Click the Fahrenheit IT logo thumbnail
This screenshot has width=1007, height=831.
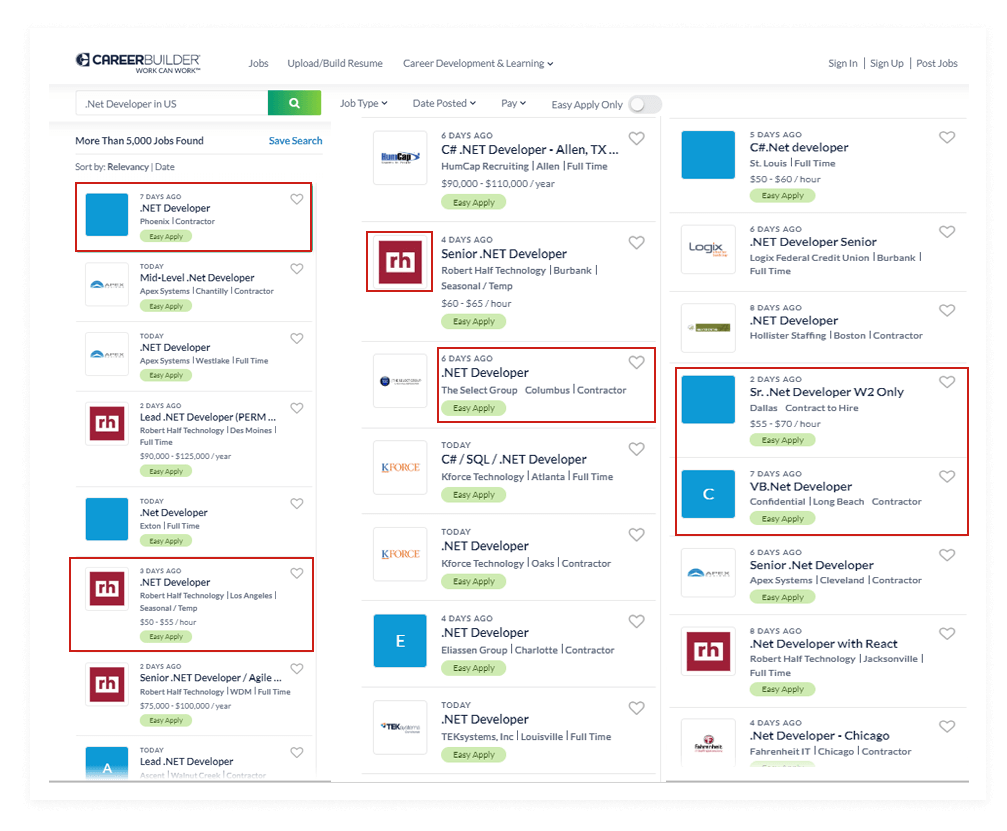708,742
